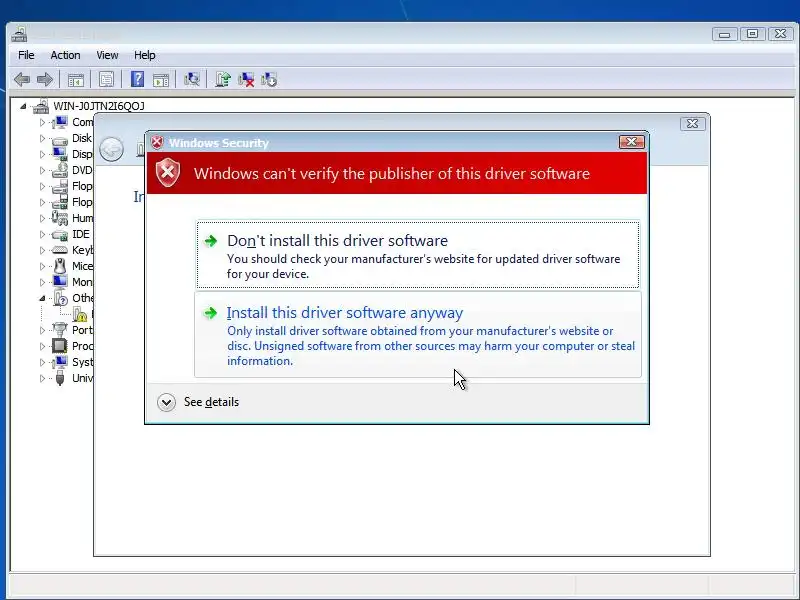This screenshot has width=800, height=600.
Task: Expand See details chevron
Action: tap(166, 403)
